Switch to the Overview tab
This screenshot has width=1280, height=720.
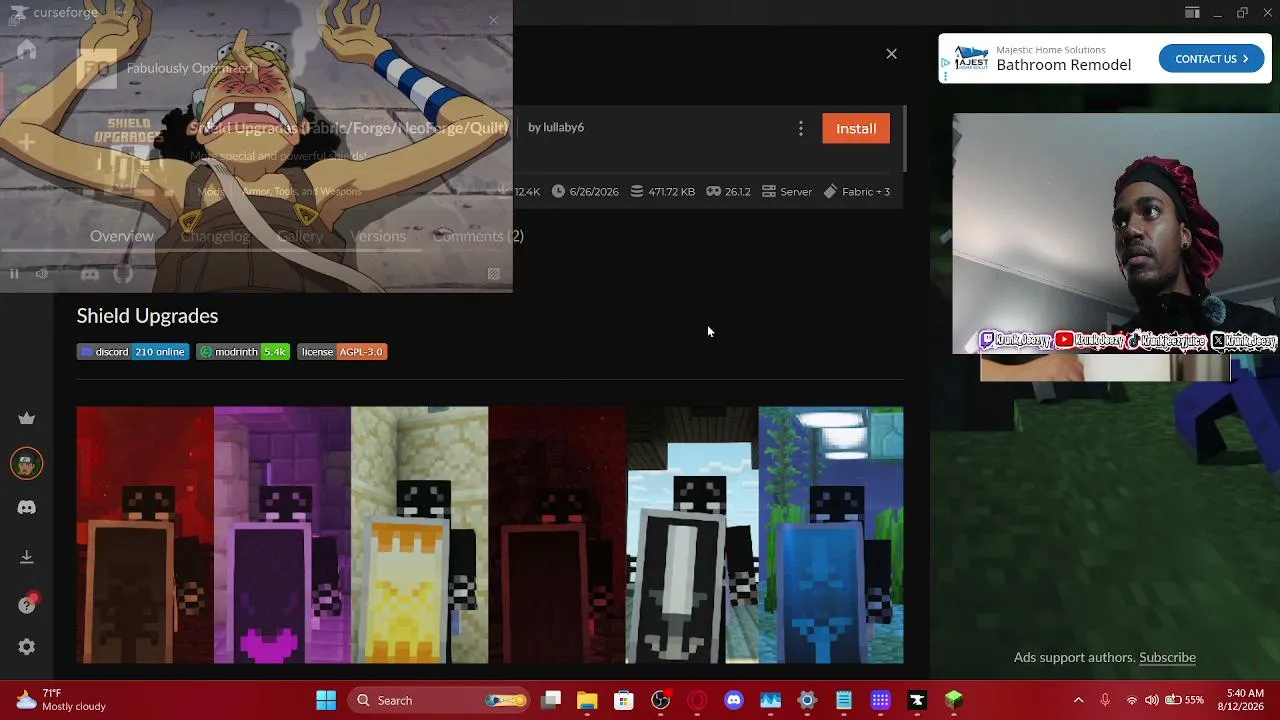tap(122, 236)
